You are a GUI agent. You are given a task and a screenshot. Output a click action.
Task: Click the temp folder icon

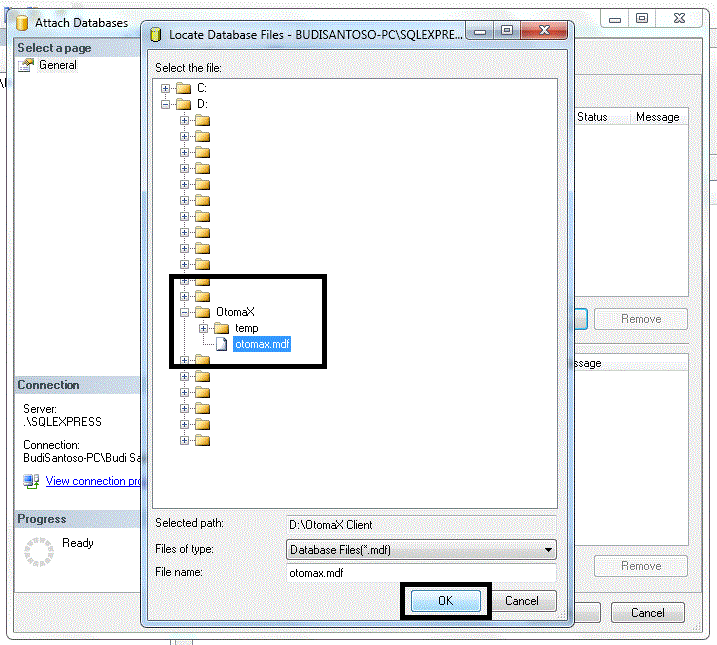click(220, 328)
